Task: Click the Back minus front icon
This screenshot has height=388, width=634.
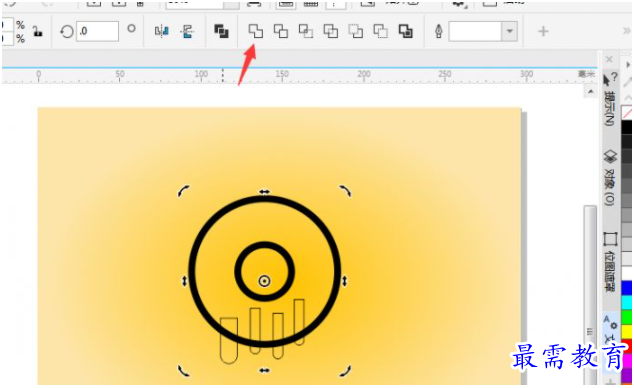Action: 380,31
